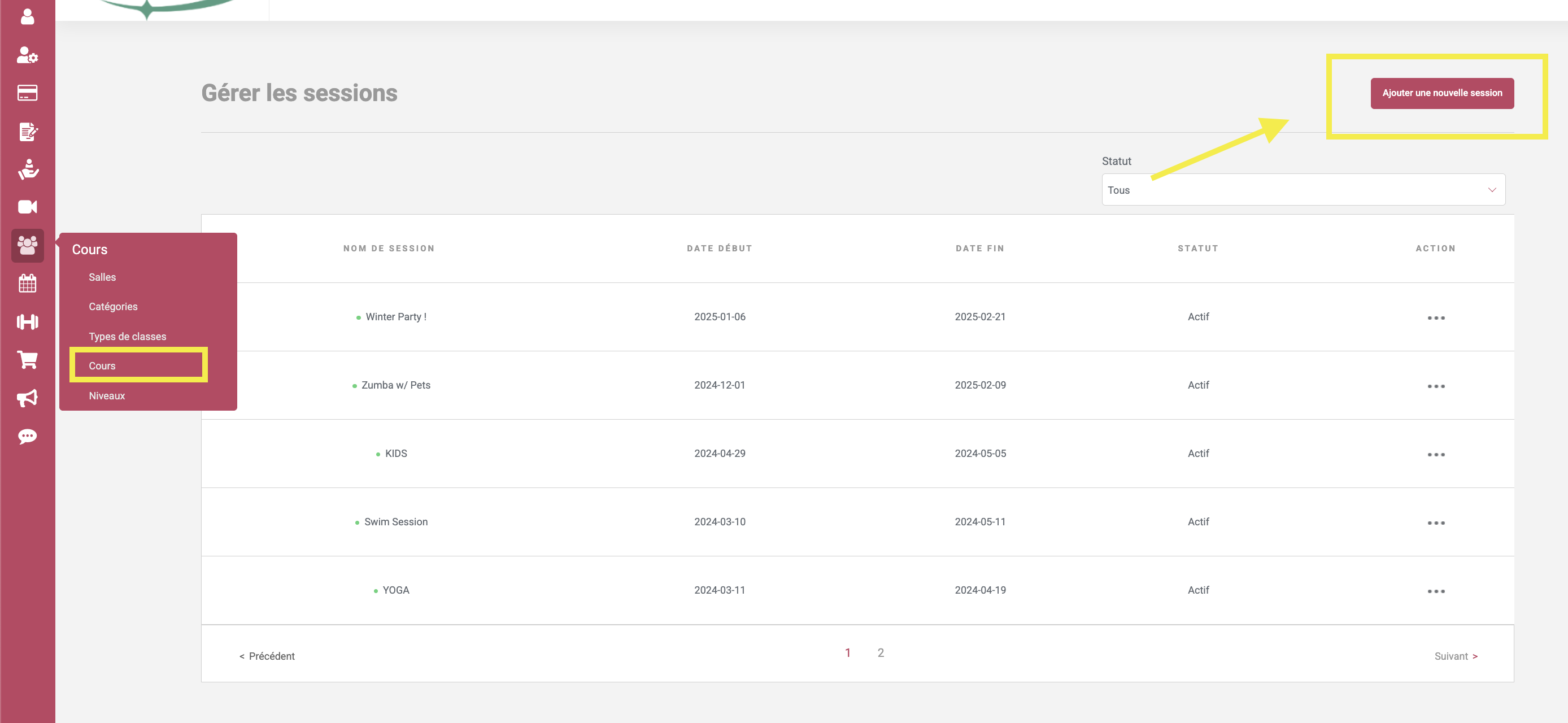
Task: Click the credit card payments icon
Action: [27, 93]
